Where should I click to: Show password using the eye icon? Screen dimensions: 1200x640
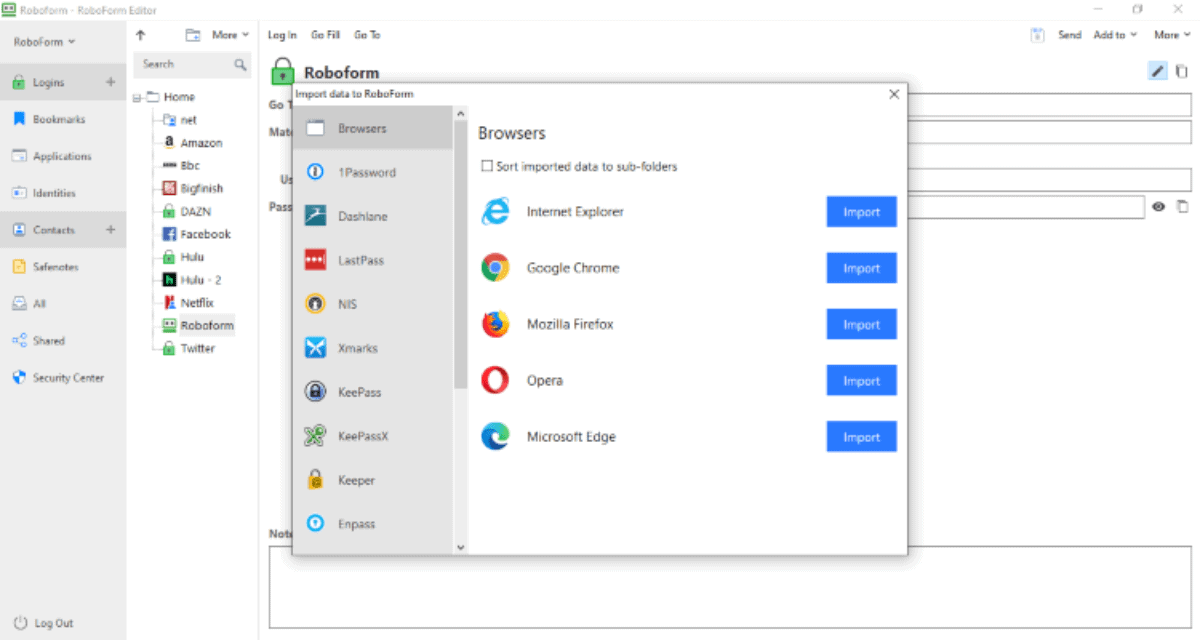pyautogui.click(x=1159, y=207)
